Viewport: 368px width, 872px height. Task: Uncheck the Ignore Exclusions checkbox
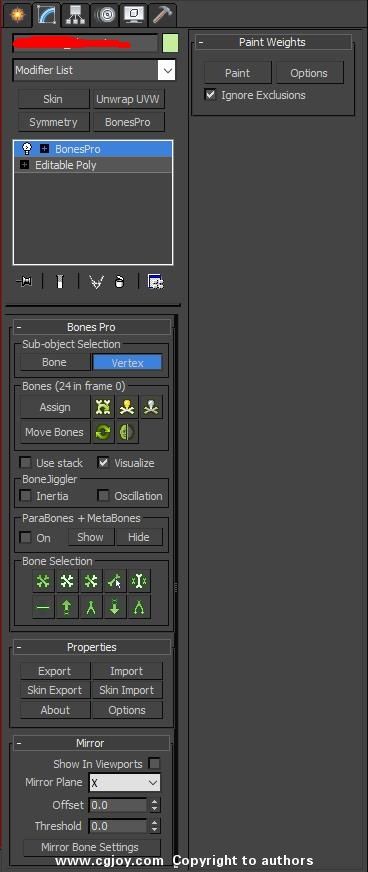tap(210, 95)
